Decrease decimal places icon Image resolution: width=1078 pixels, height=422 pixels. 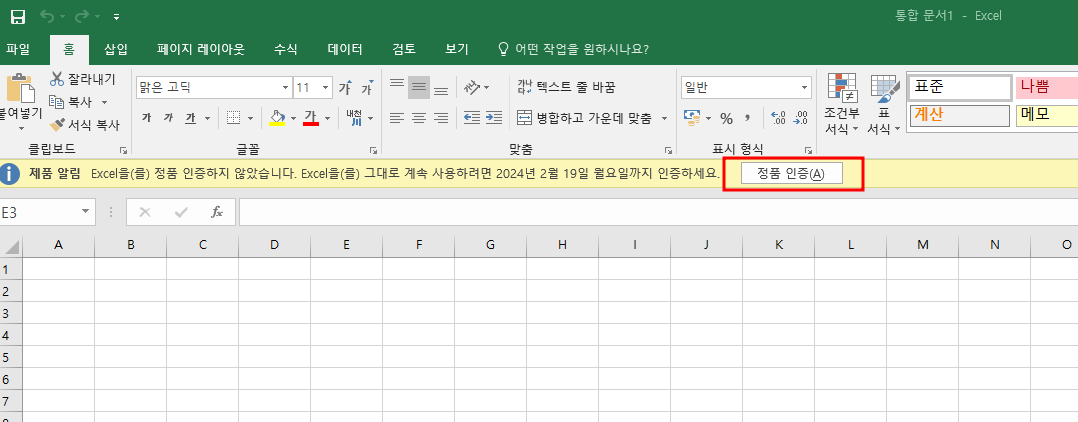801,118
